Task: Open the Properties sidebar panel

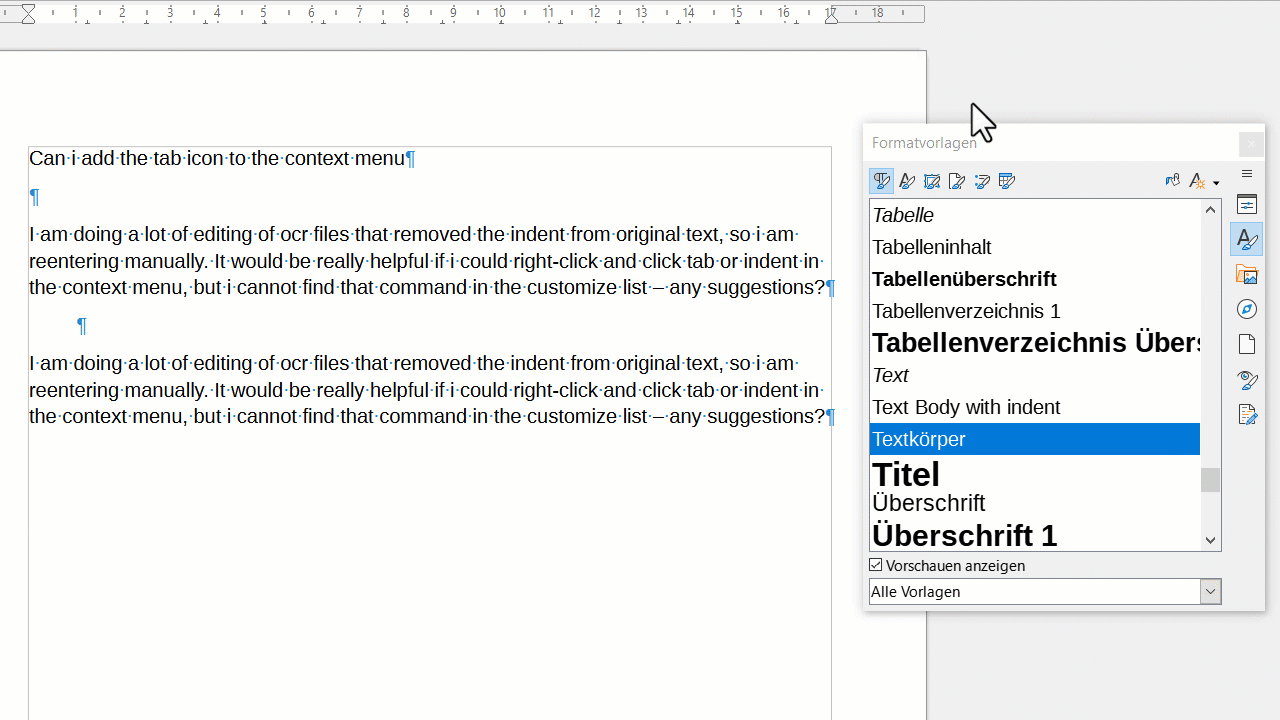Action: 1247,205
